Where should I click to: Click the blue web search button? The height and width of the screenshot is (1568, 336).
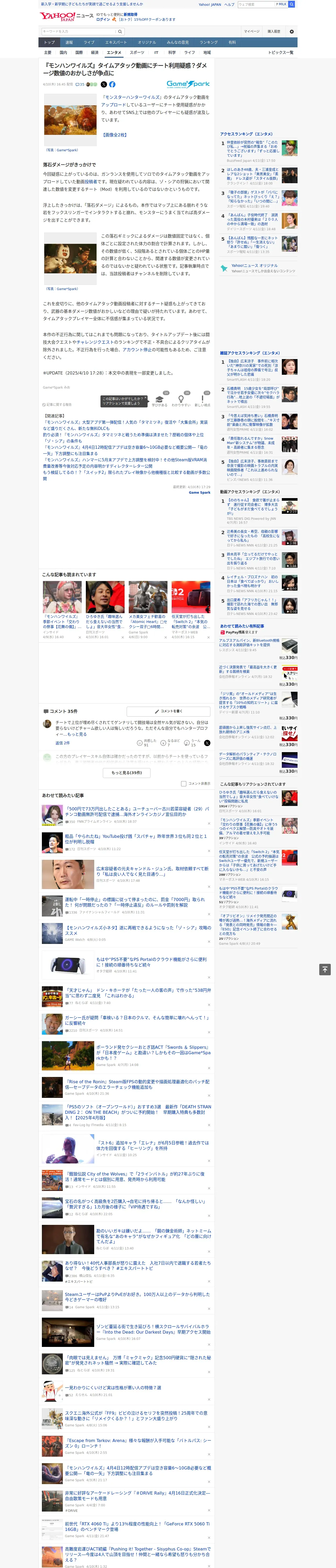pyautogui.click(x=292, y=4)
